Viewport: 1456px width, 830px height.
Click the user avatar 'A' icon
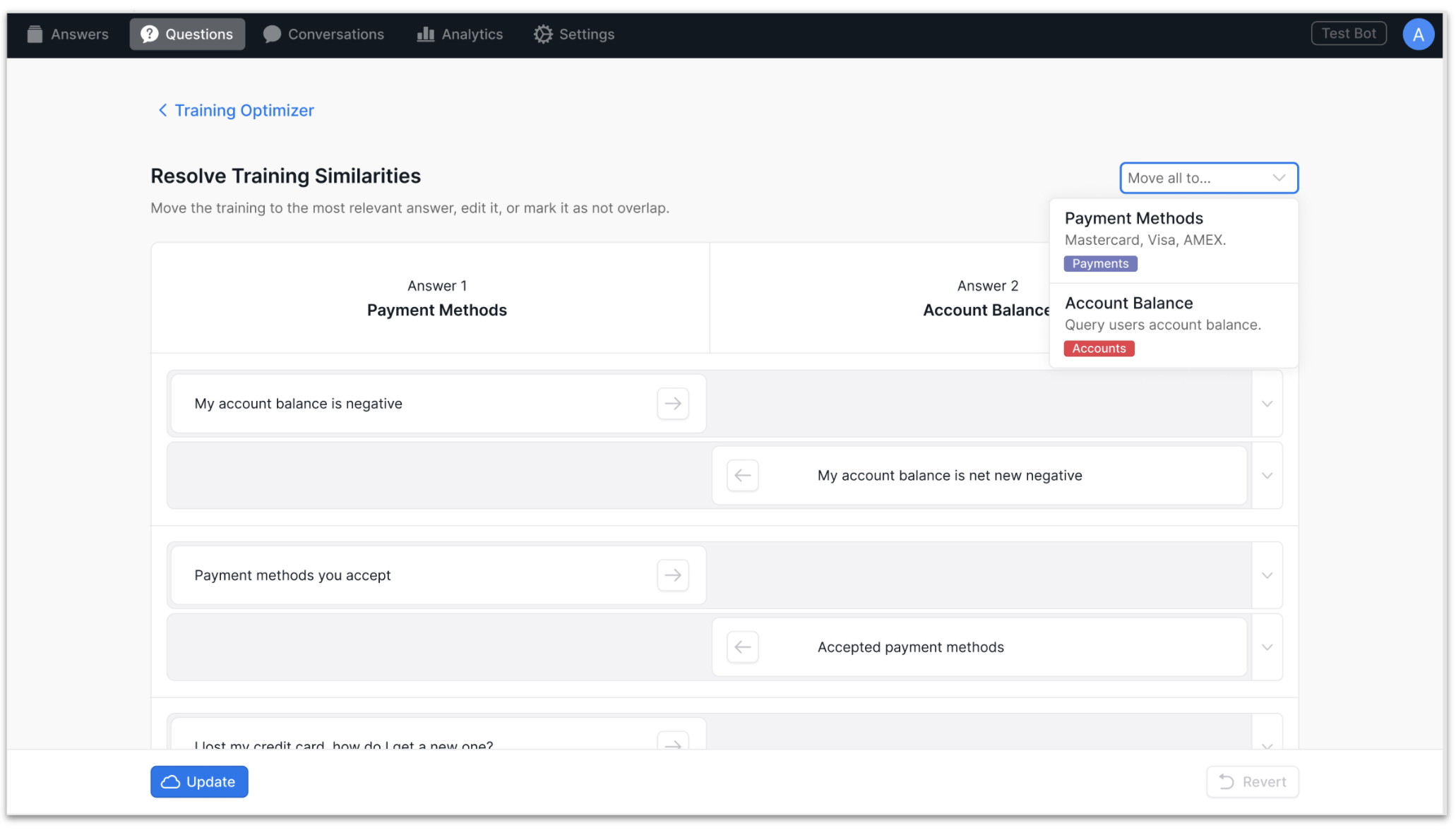pyautogui.click(x=1418, y=34)
